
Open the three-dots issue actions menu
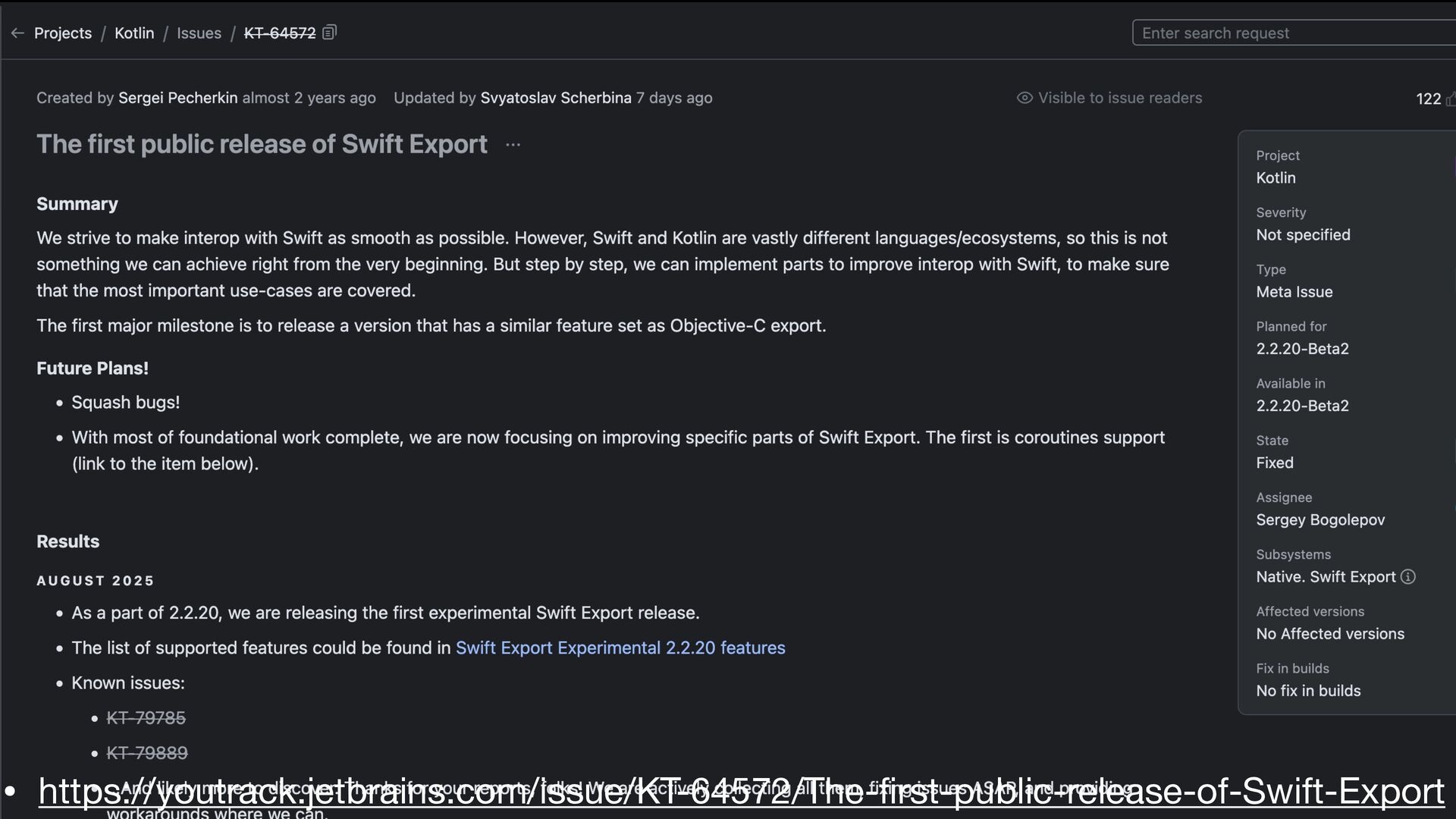(513, 145)
